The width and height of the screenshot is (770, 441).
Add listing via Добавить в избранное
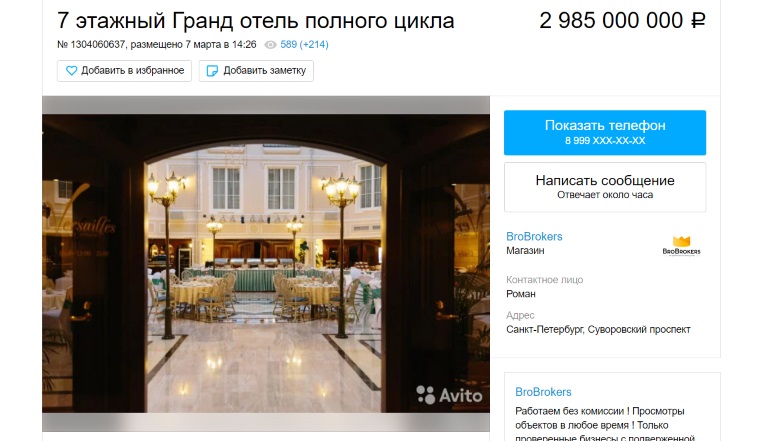pos(124,71)
